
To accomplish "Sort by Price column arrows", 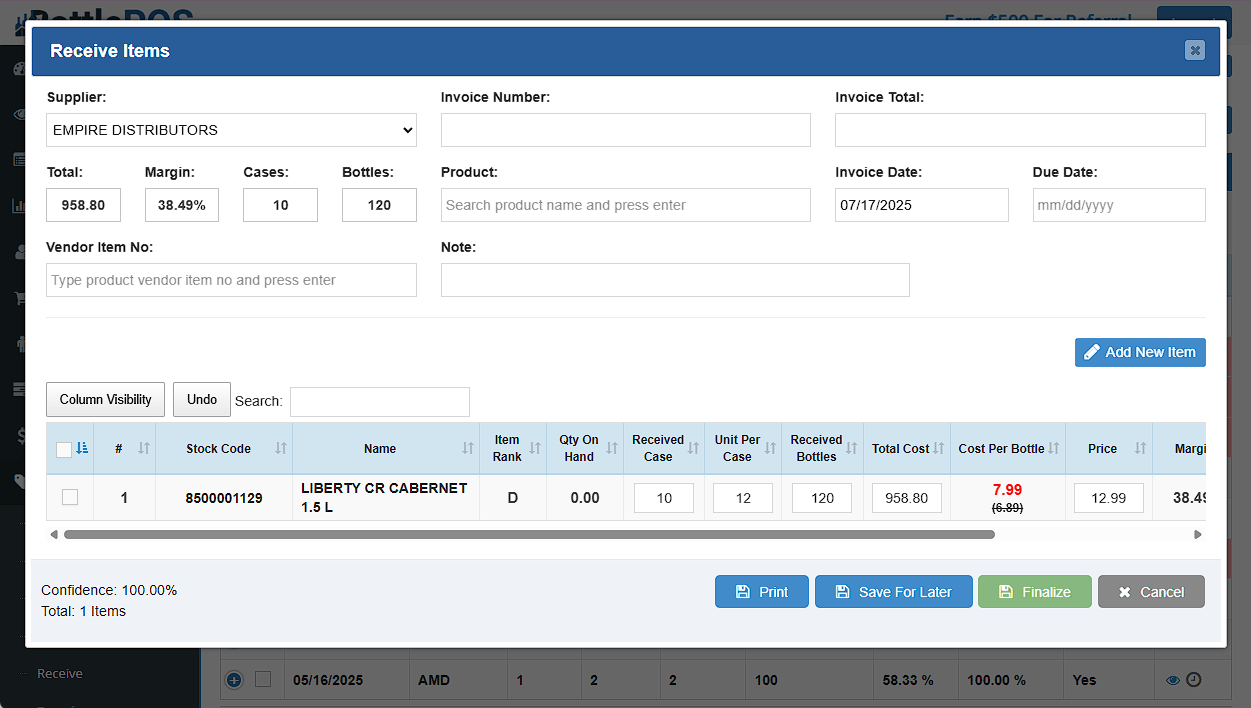I will pyautogui.click(x=1140, y=449).
